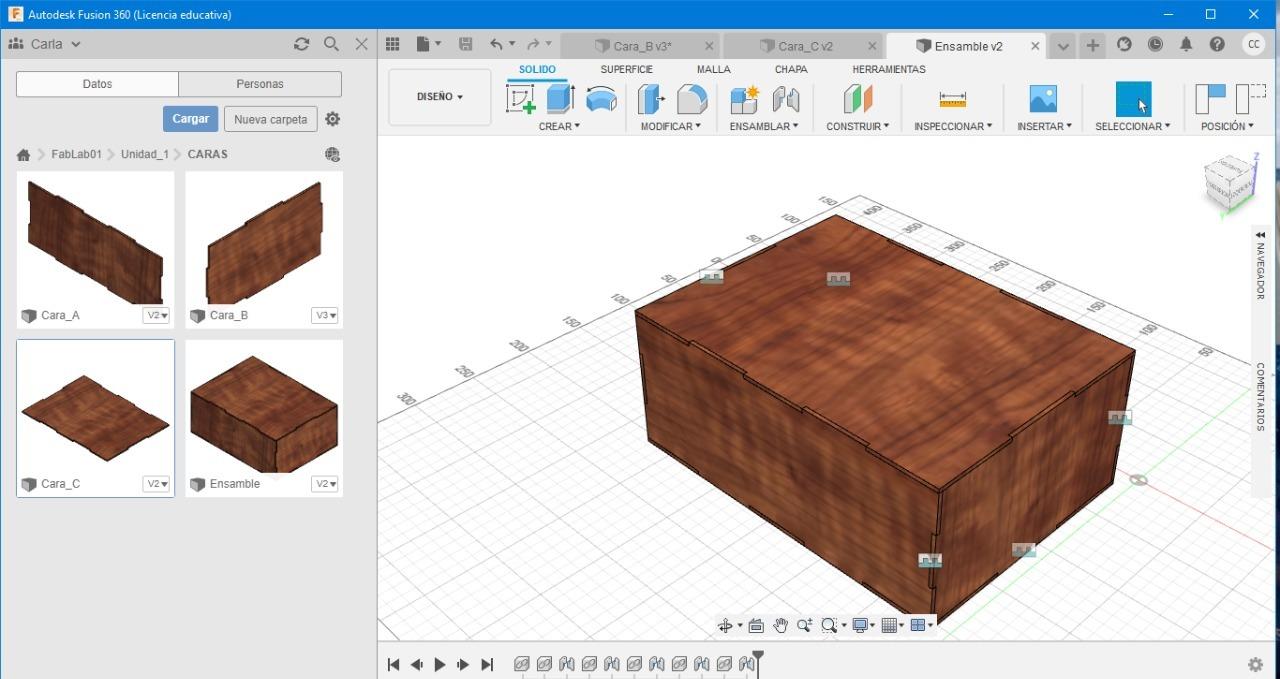
Task: Click the Joint tool in Ensamblar
Action: [786, 99]
